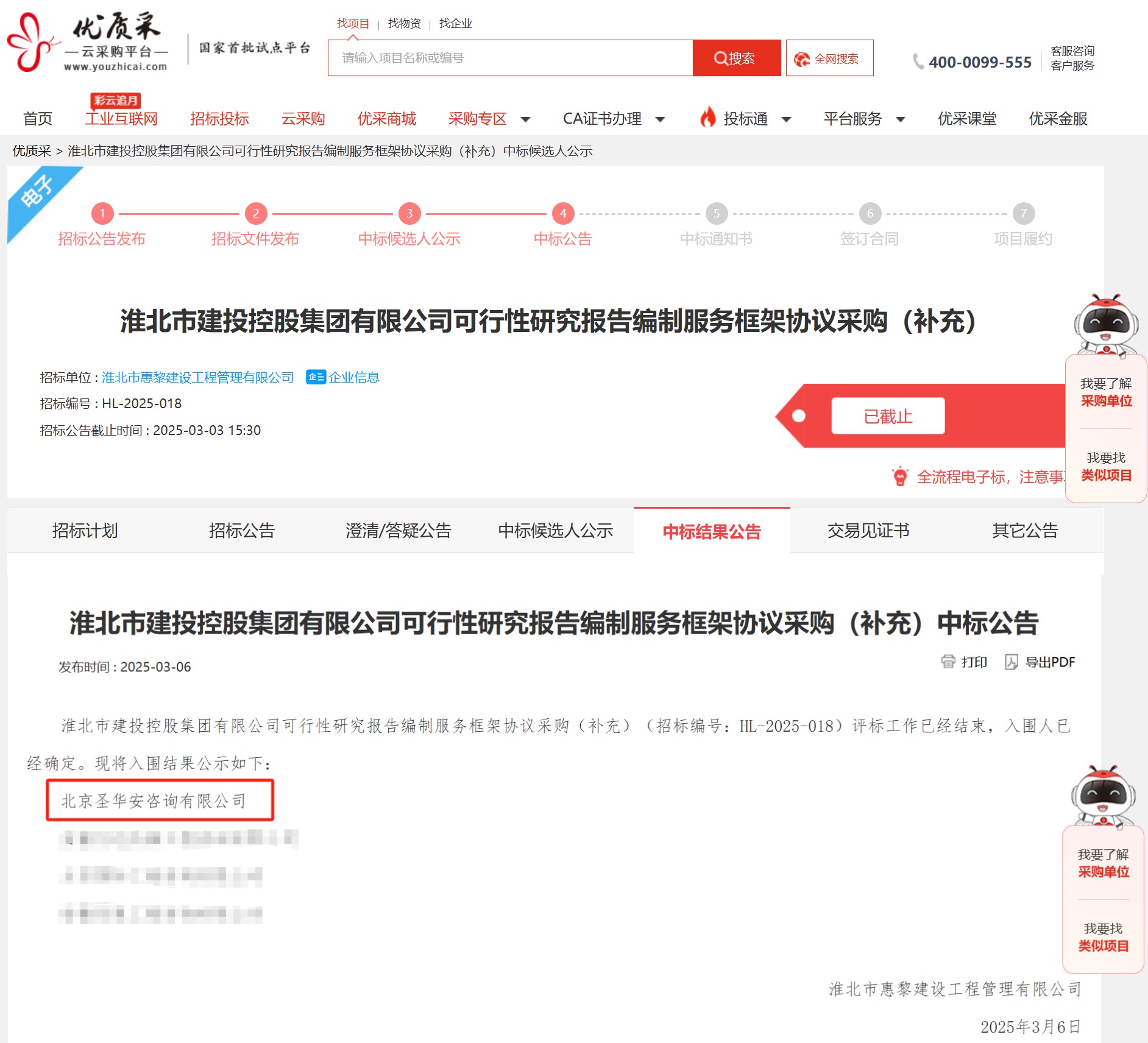Select the 找物资 search category
The image size is (1148, 1043).
[405, 24]
